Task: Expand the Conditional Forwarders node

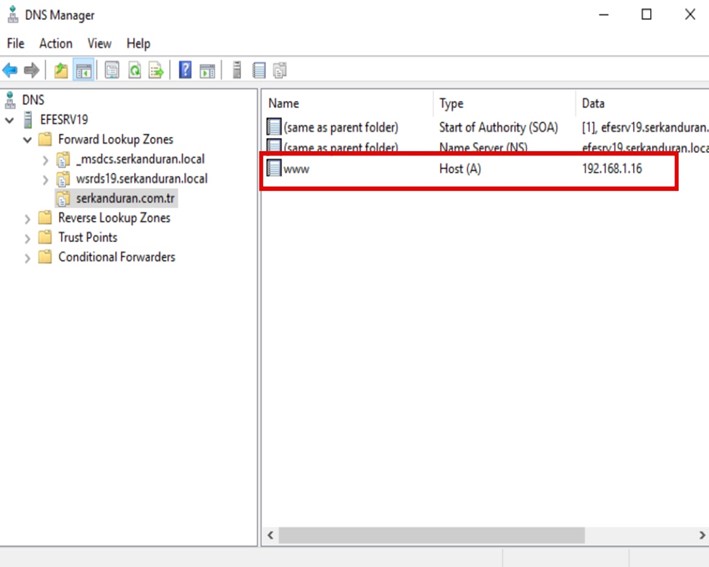Action: pyautogui.click(x=27, y=257)
